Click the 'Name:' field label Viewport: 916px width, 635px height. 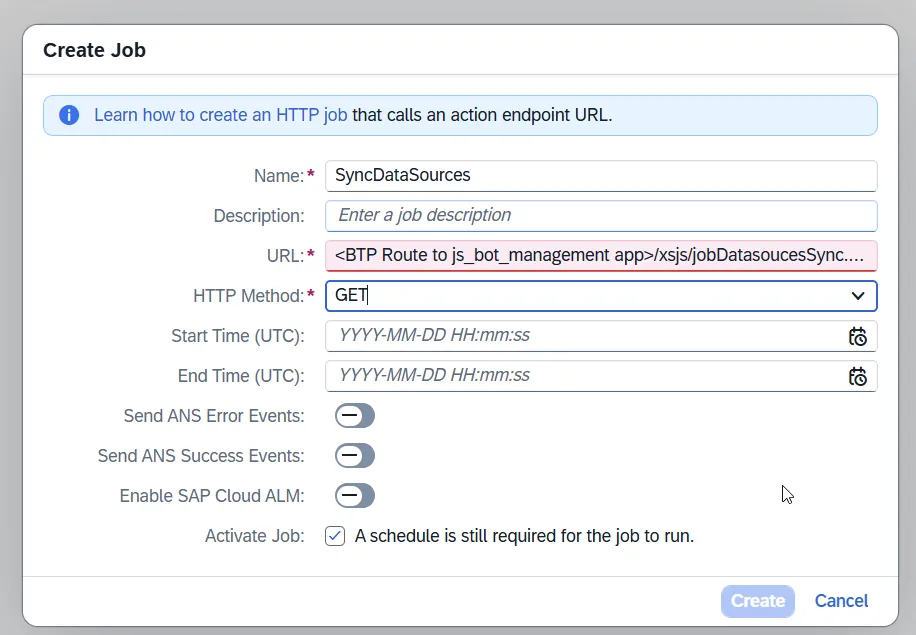pyautogui.click(x=279, y=176)
